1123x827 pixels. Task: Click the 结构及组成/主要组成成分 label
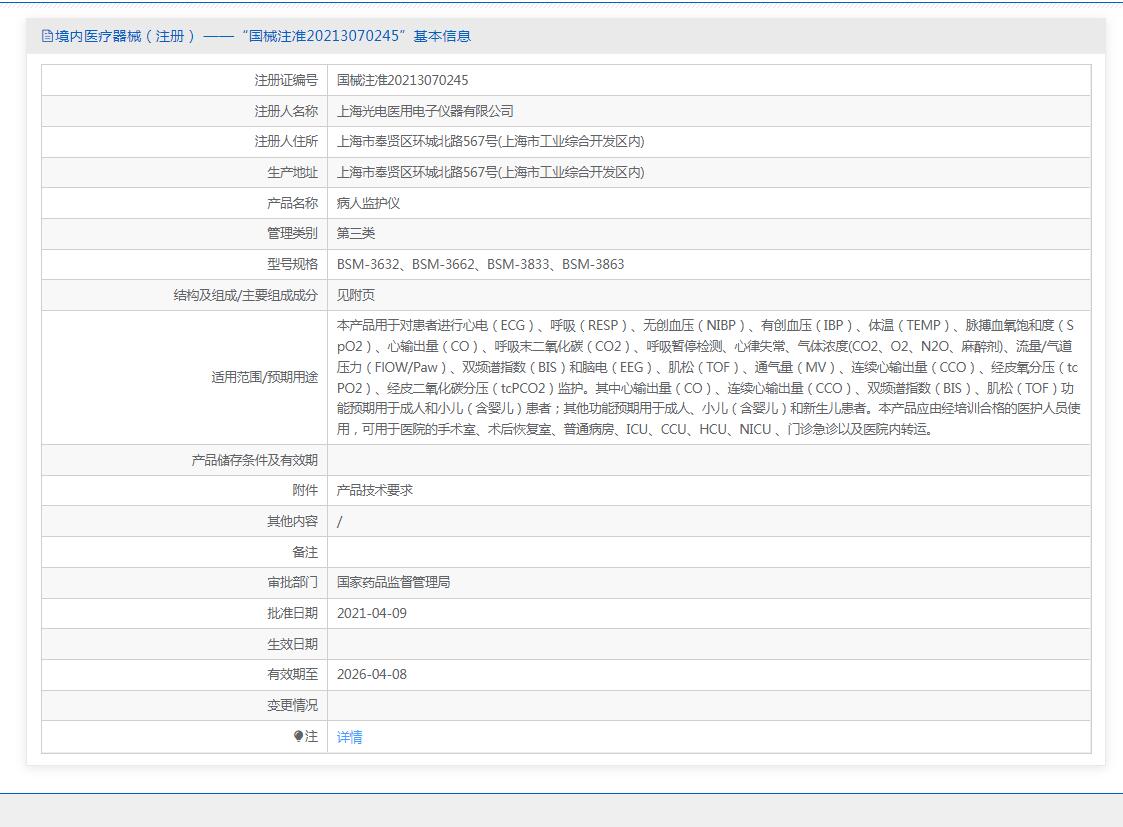(x=246, y=295)
